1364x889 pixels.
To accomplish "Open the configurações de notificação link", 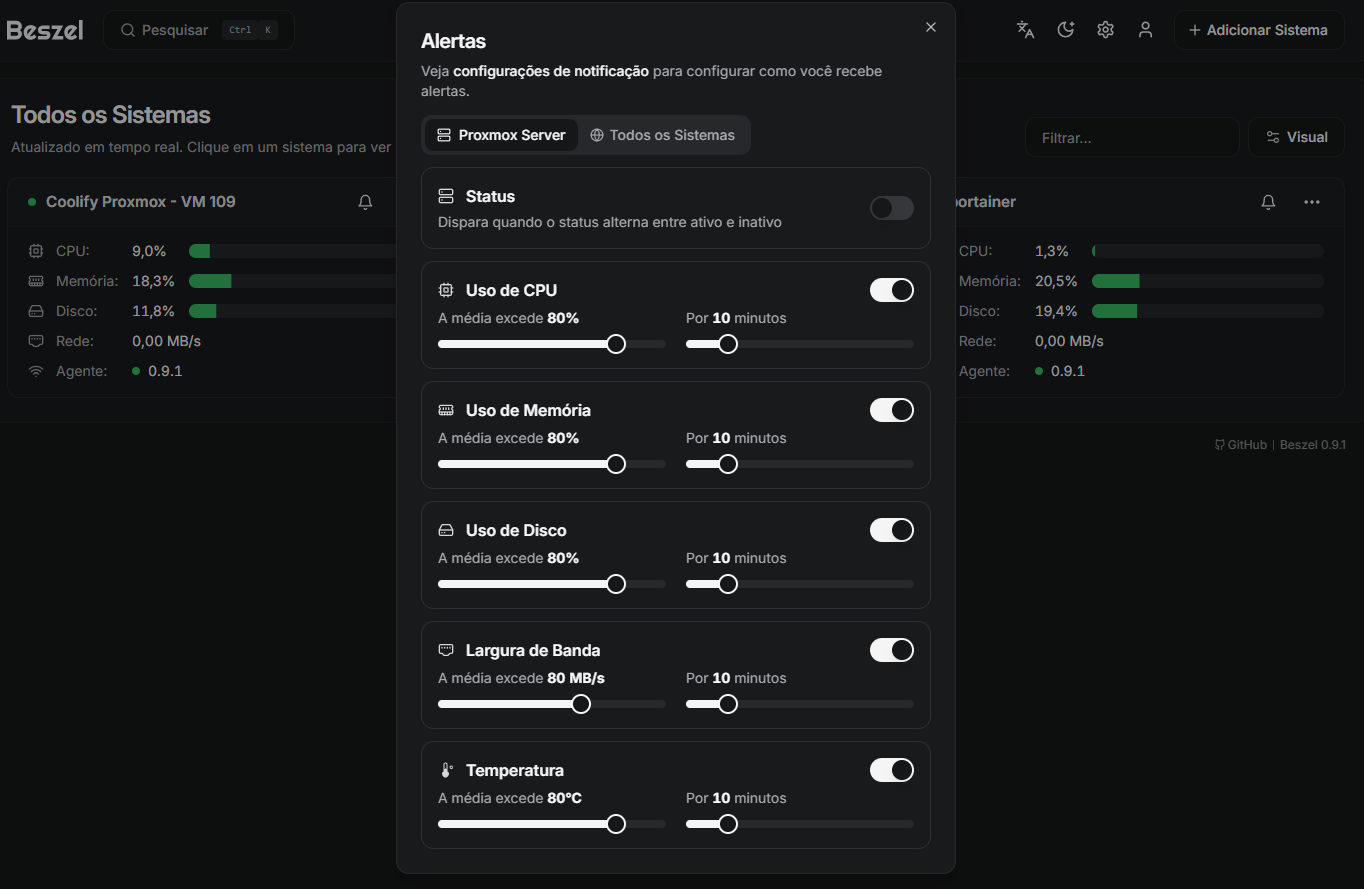I will coord(551,71).
